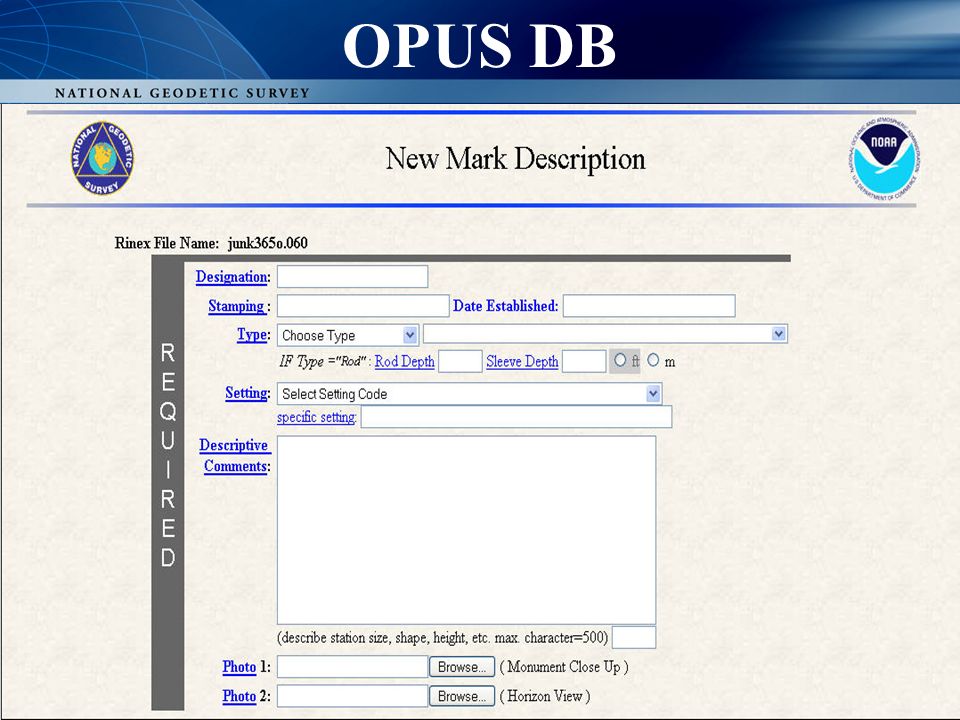Open the Designation help link

point(231,277)
